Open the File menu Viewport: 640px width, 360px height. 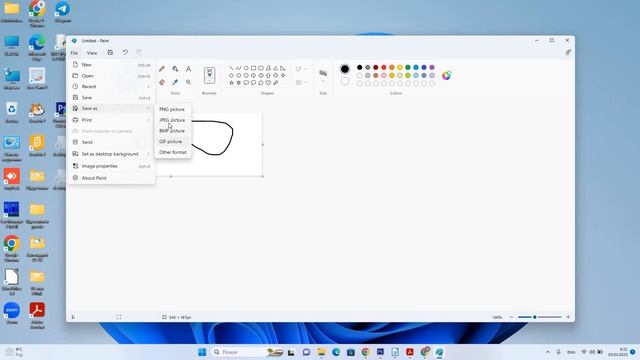74,53
